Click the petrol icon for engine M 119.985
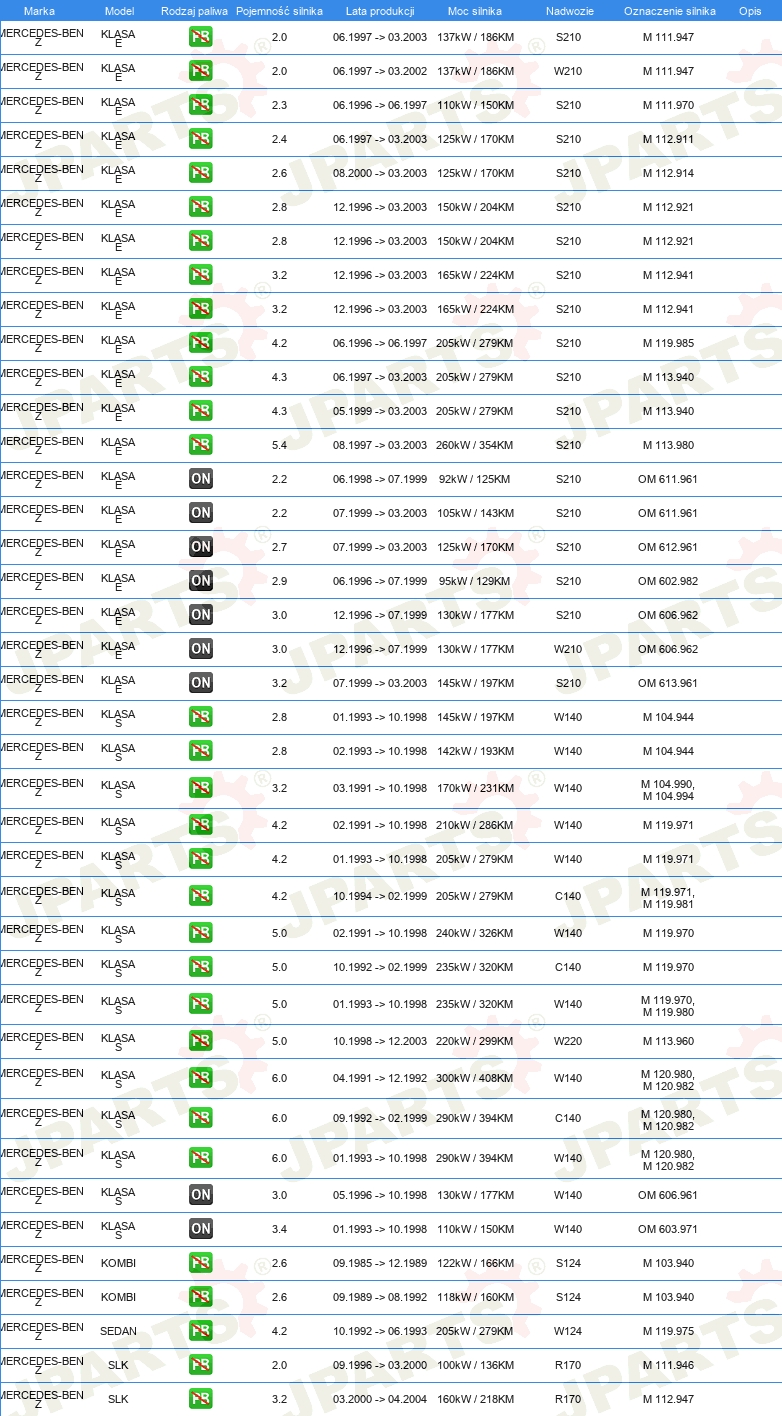This screenshot has width=782, height=1416. 201,343
